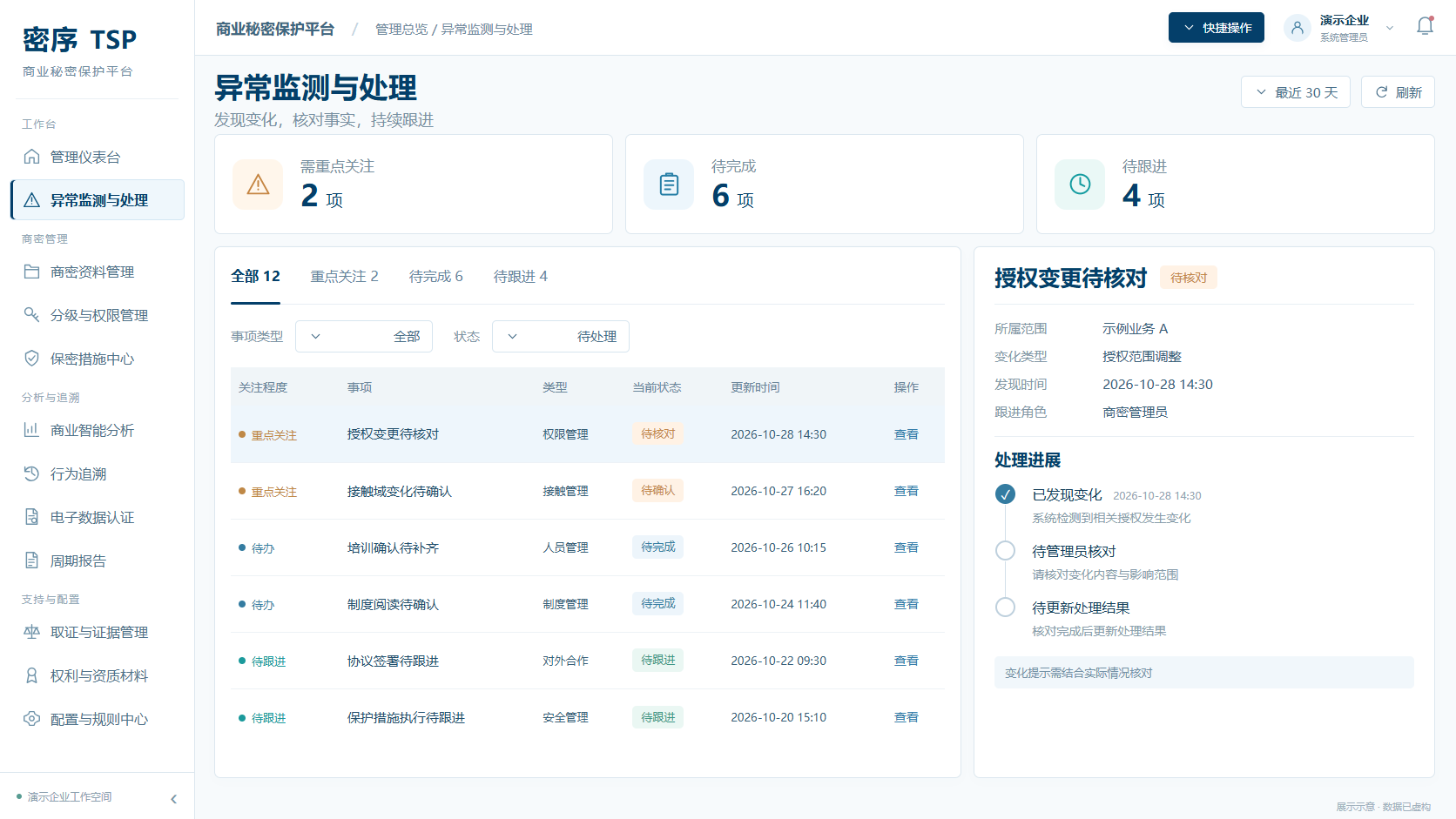Open the 最近 30 天 range dropdown
The image size is (1456, 819).
(1295, 92)
